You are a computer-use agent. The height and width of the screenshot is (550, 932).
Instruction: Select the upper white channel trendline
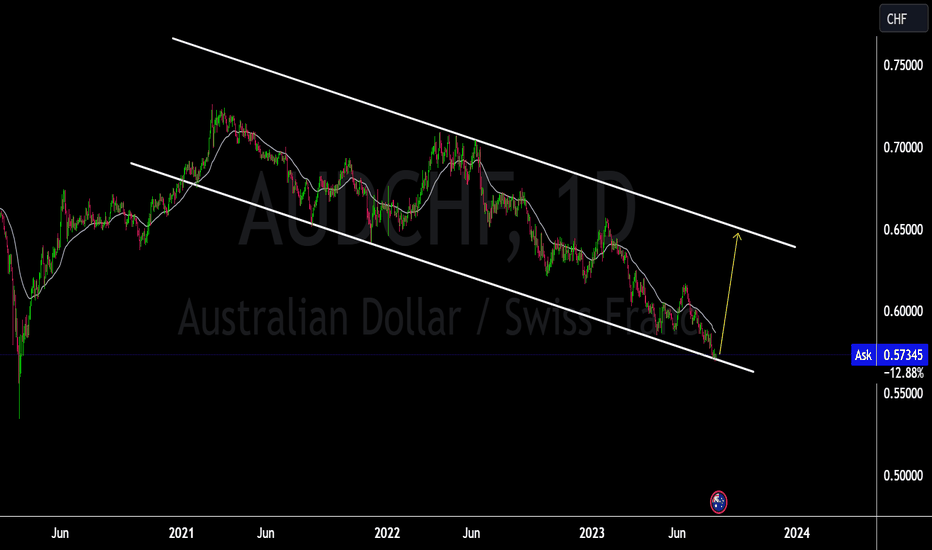coord(484,143)
